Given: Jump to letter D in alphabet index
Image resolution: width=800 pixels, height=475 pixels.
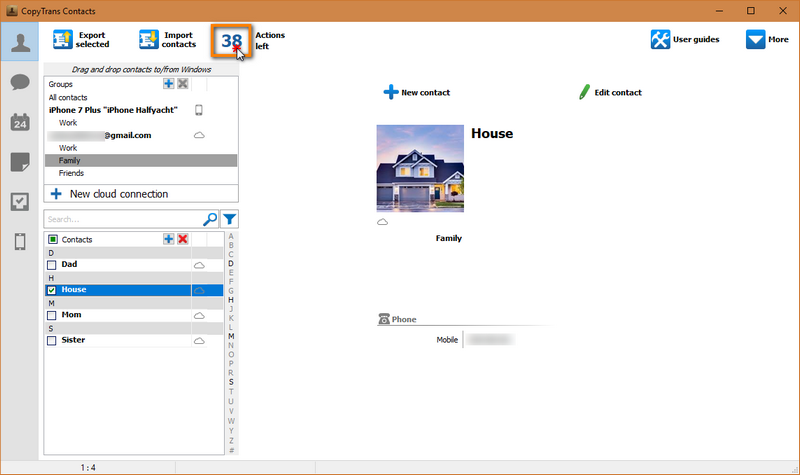Looking at the screenshot, I should 231,264.
